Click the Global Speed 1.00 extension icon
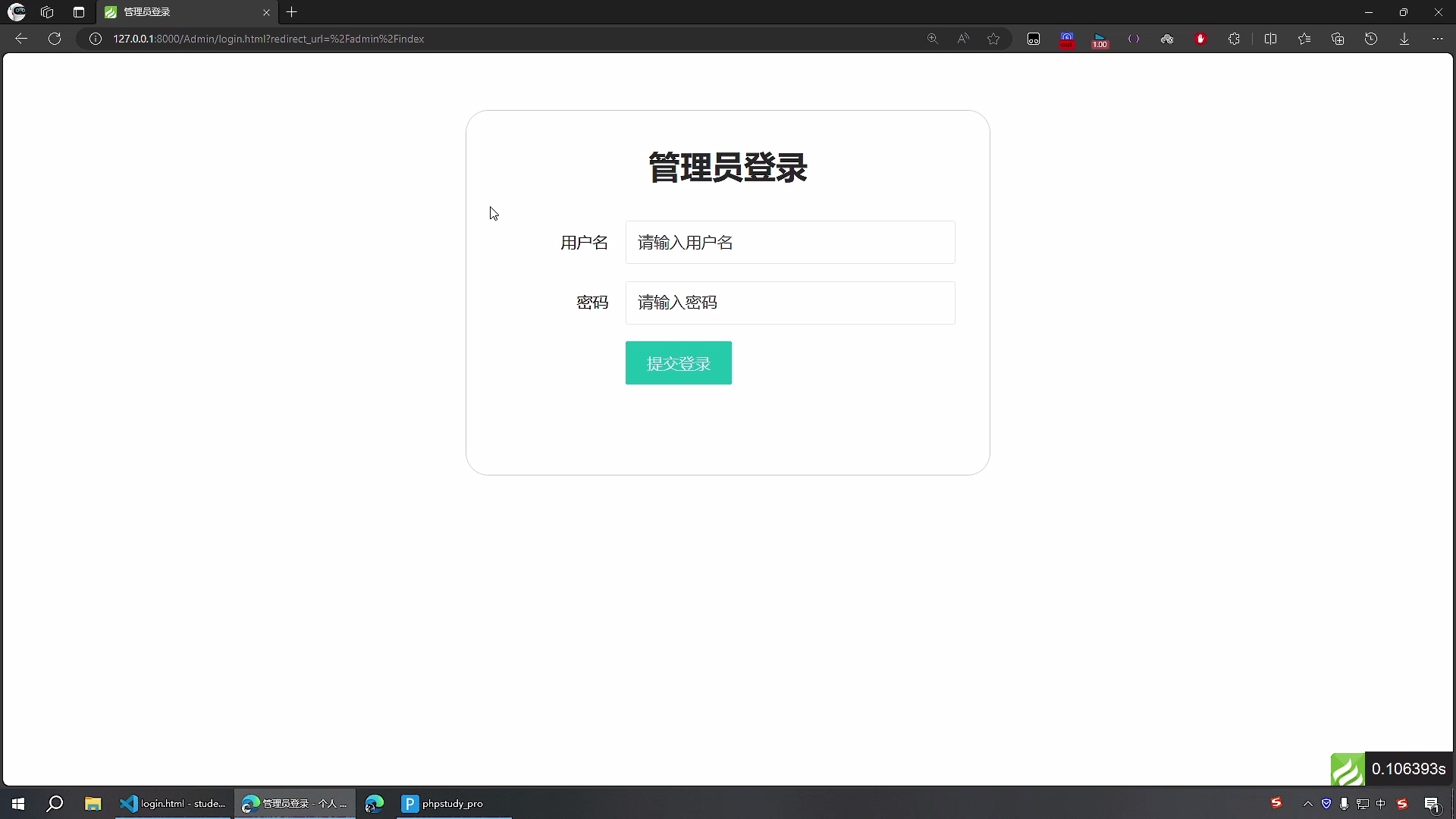This screenshot has height=819, width=1456. coord(1100,39)
